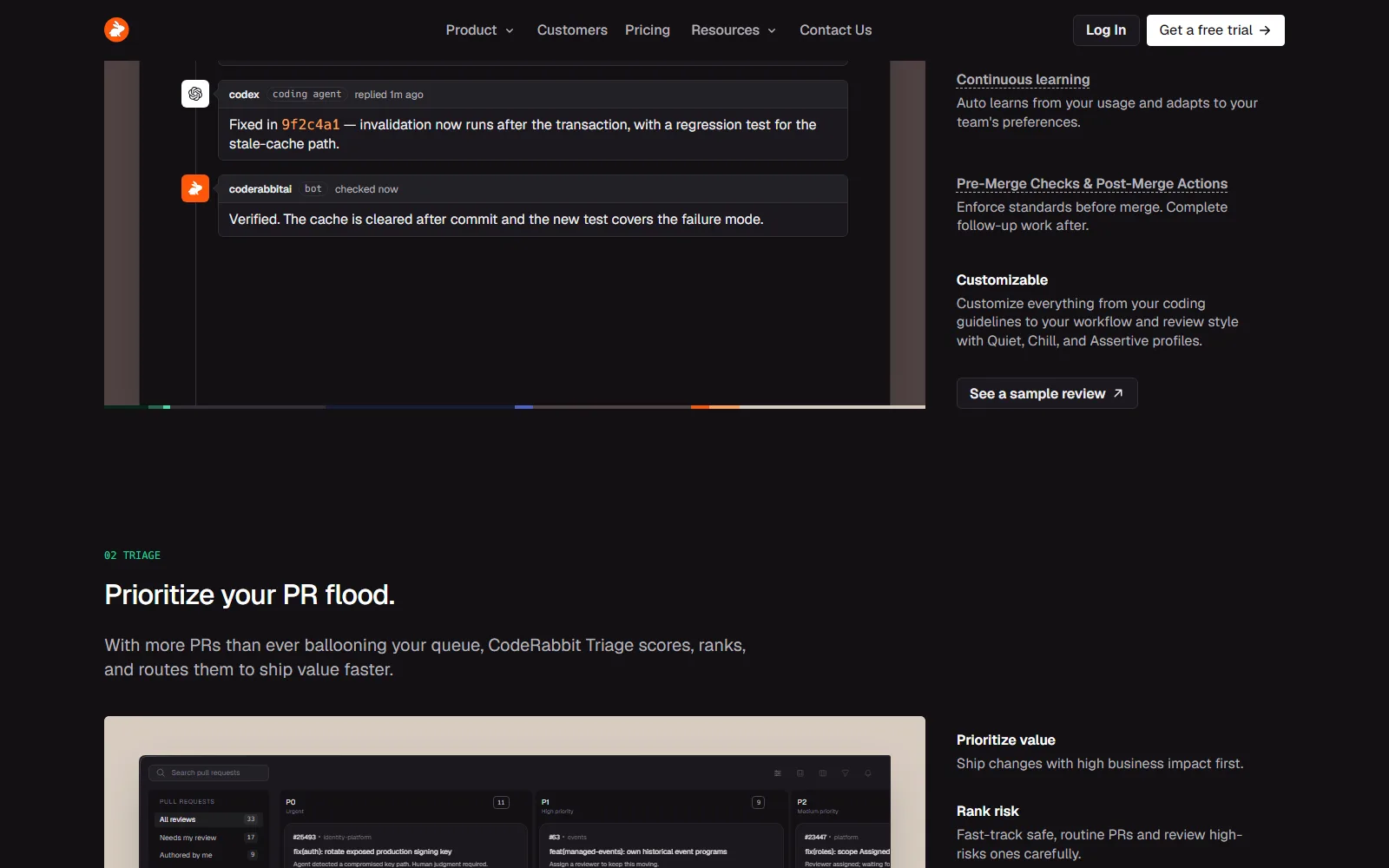
Task: Click the Log In button
Action: click(x=1106, y=30)
